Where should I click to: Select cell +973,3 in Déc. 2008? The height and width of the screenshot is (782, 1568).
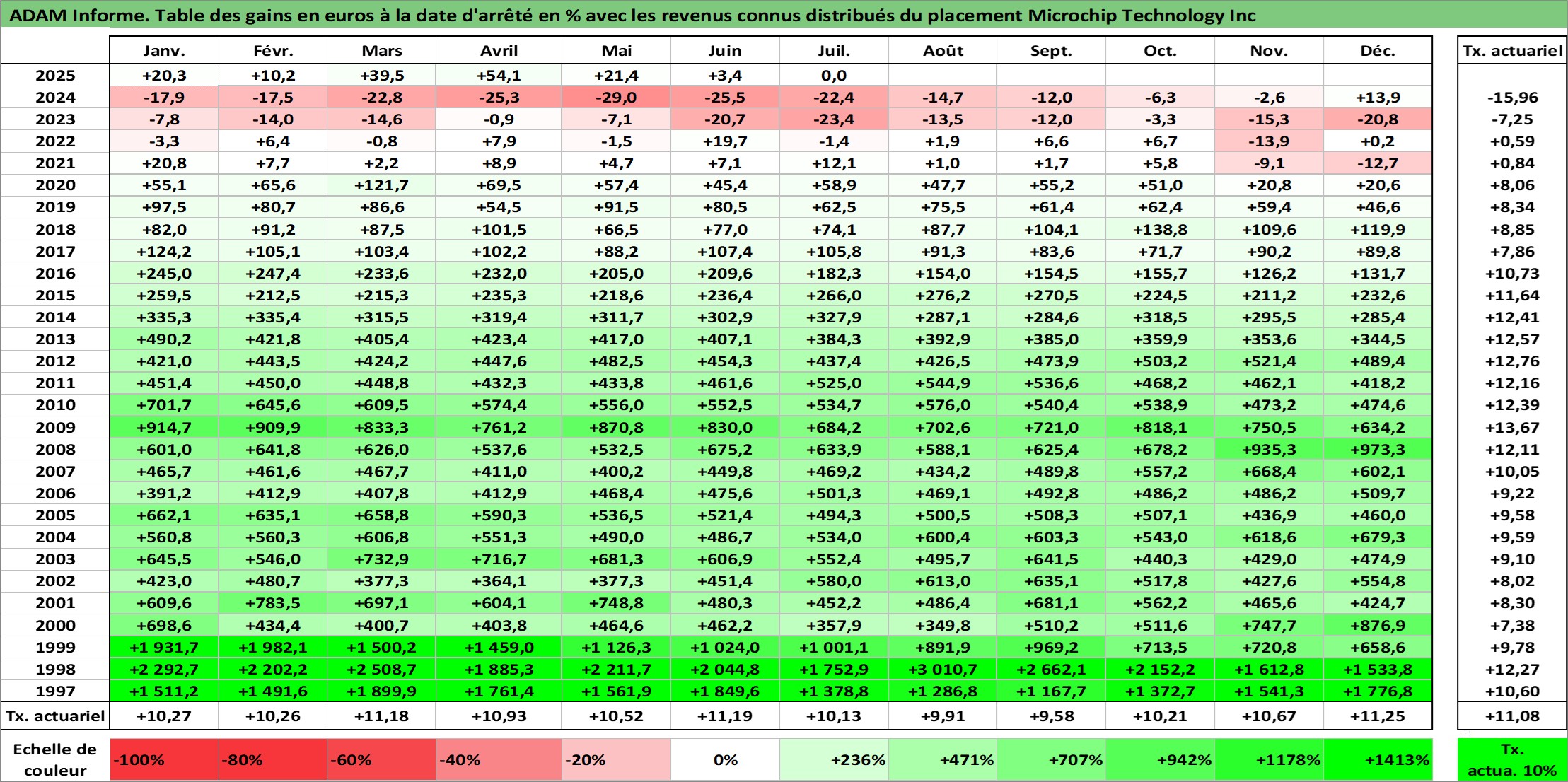point(1378,450)
